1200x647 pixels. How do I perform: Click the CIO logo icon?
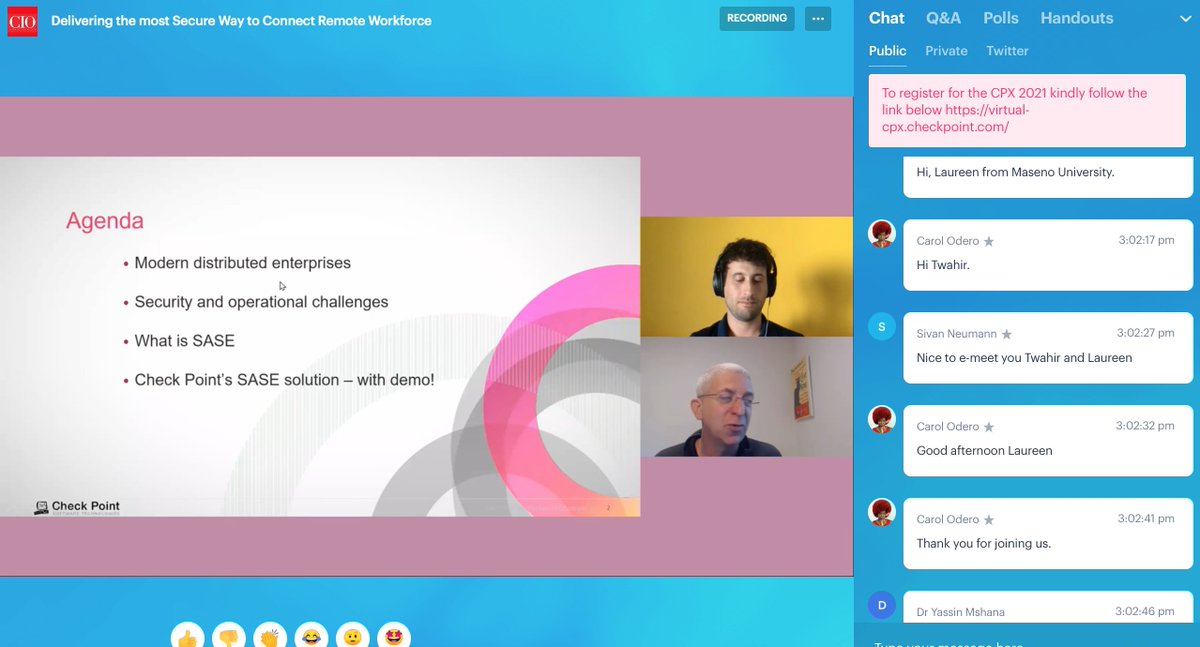[x=22, y=20]
